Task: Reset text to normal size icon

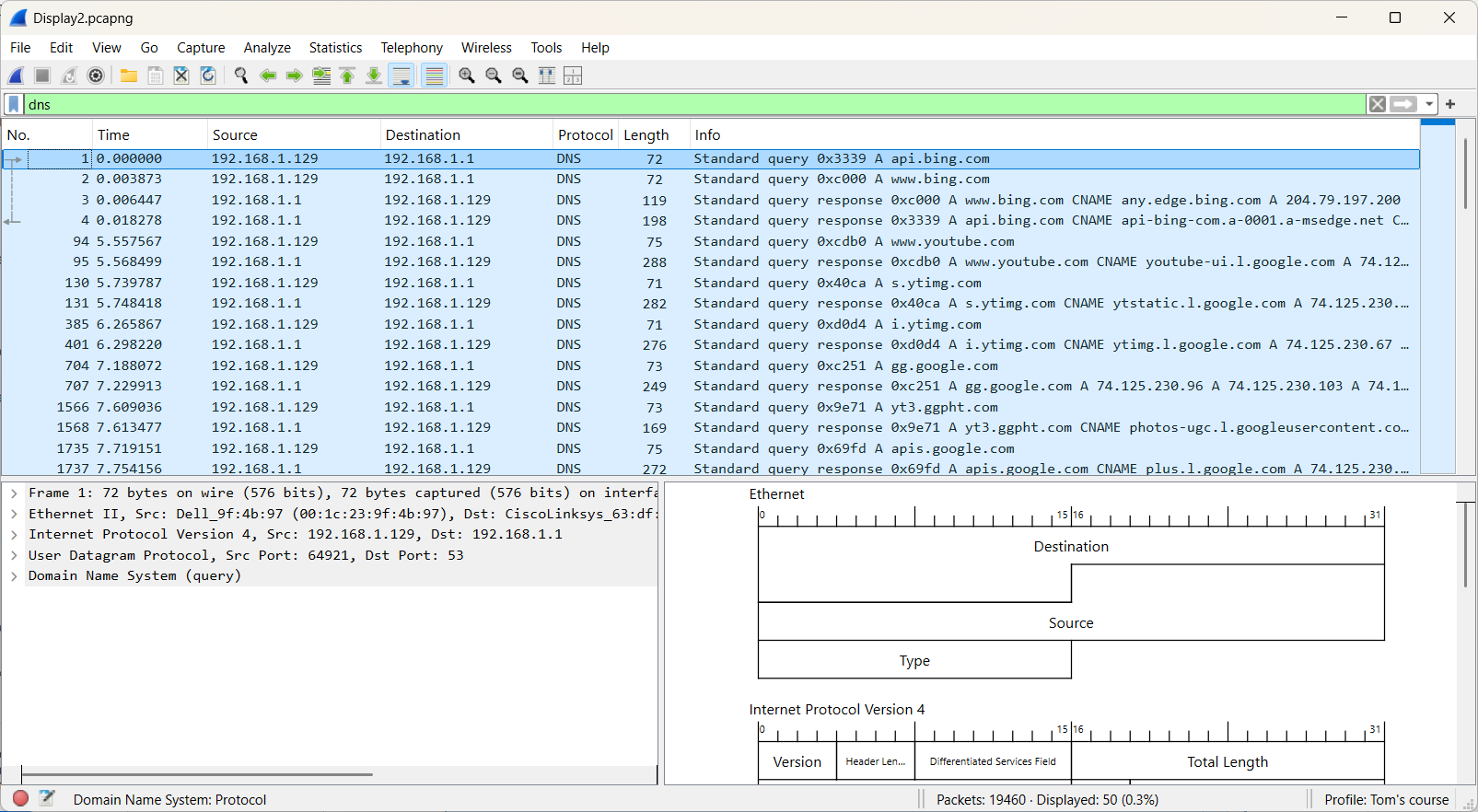Action: click(520, 75)
